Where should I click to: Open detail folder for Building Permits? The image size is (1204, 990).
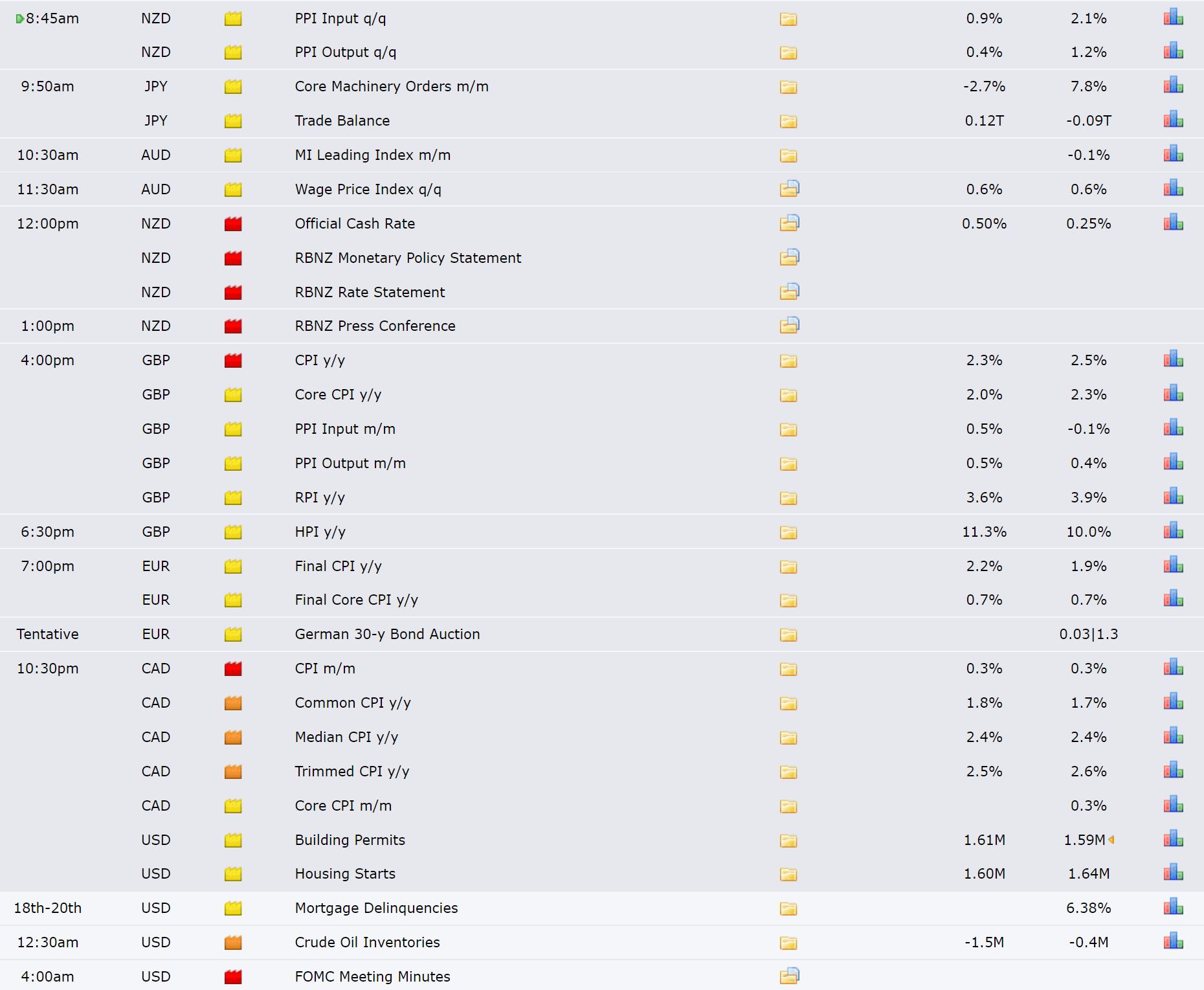(x=788, y=840)
